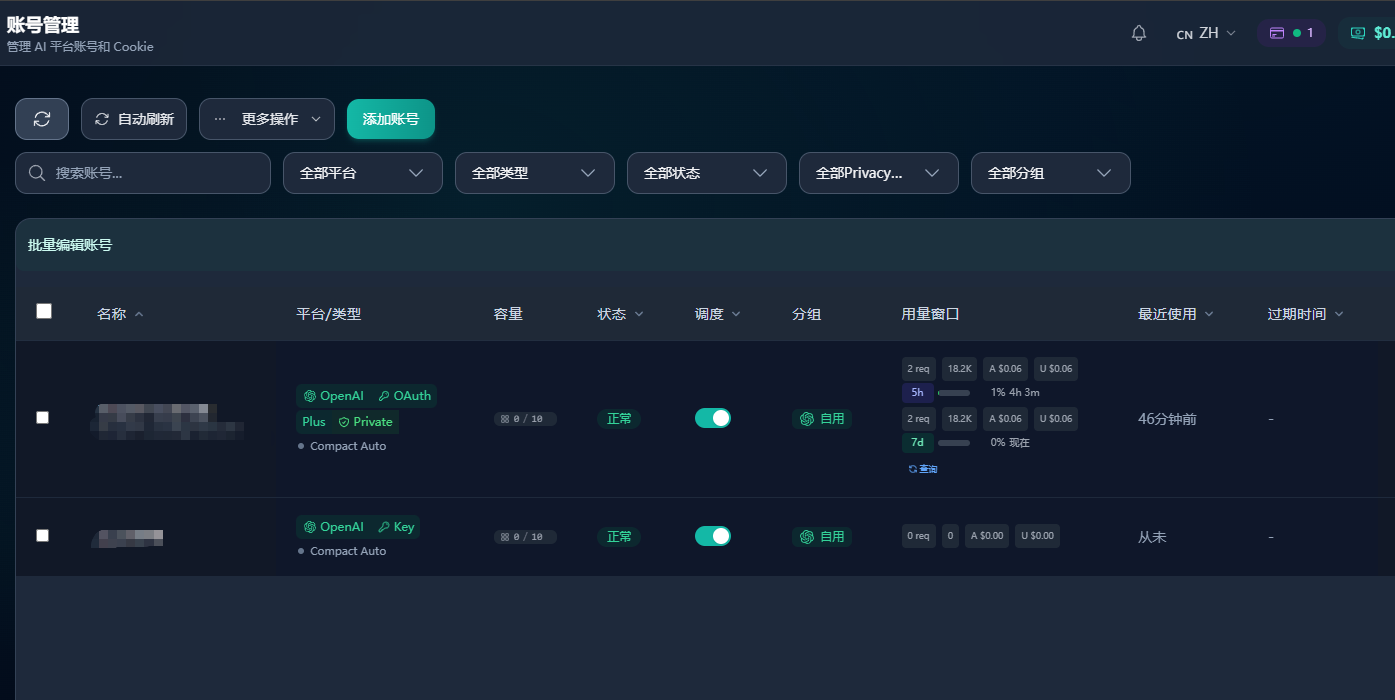Toggle scheduling switch for the OAuth account
The height and width of the screenshot is (700, 1395).
713,418
